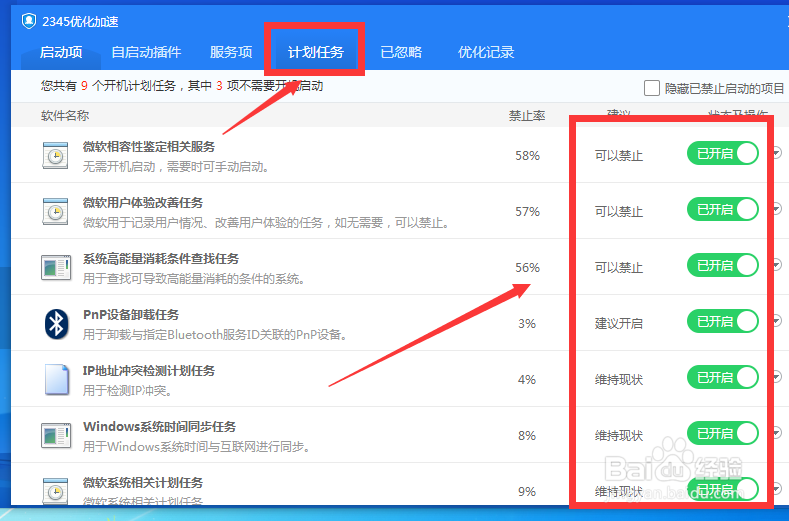The width and height of the screenshot is (789, 521).
Task: Click the 2345优化加速 window title
Action: pyautogui.click(x=80, y=22)
